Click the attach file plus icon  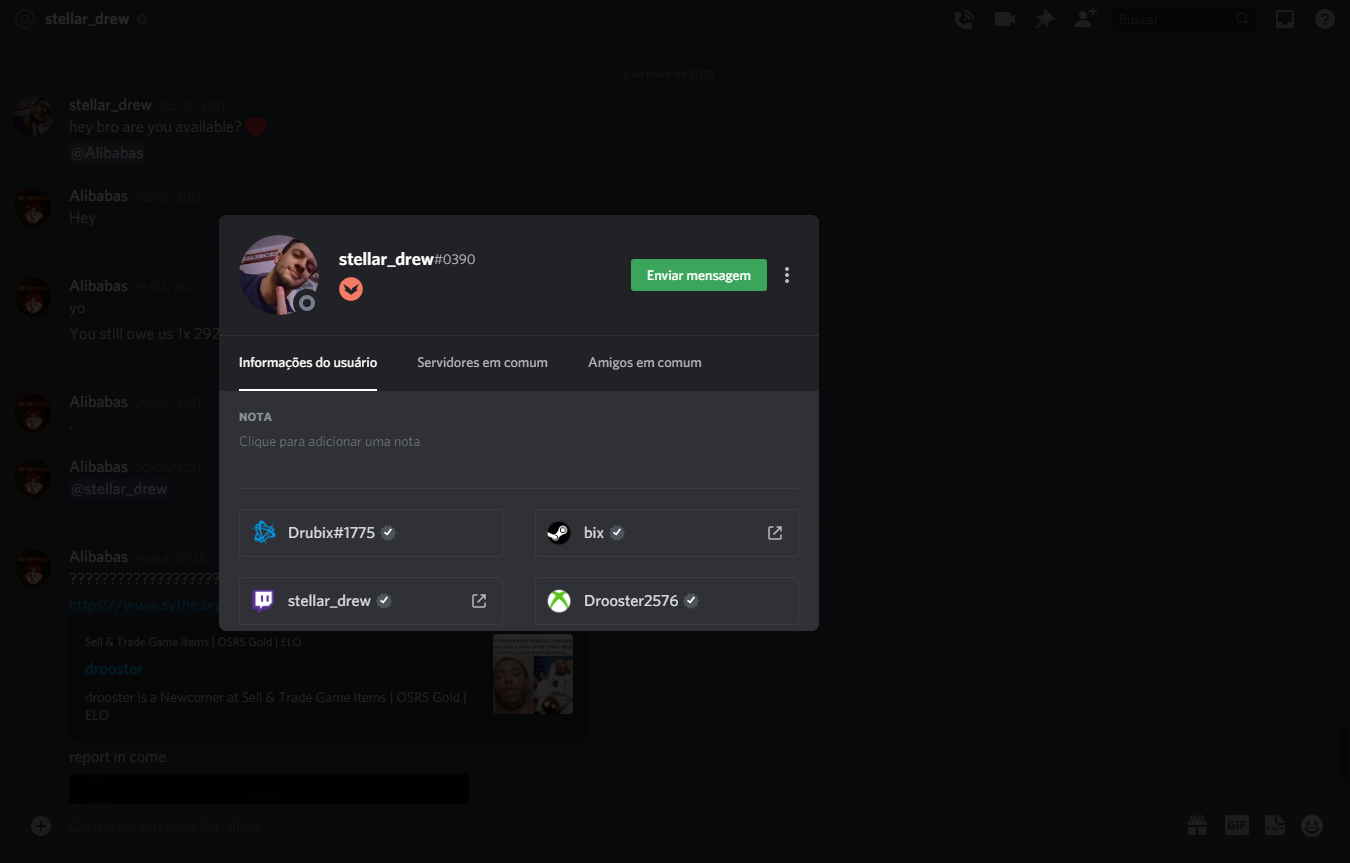pos(41,826)
